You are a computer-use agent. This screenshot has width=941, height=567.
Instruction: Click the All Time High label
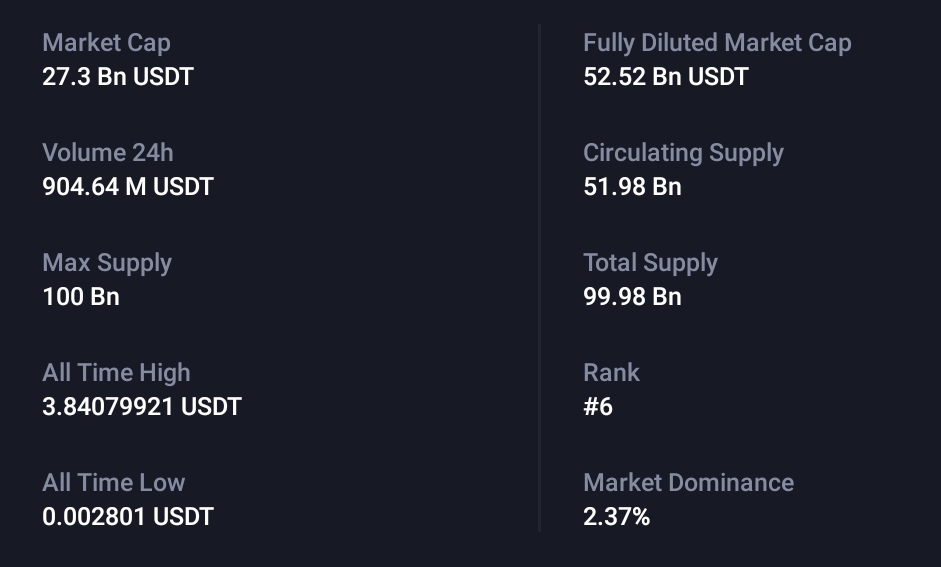[x=116, y=373]
